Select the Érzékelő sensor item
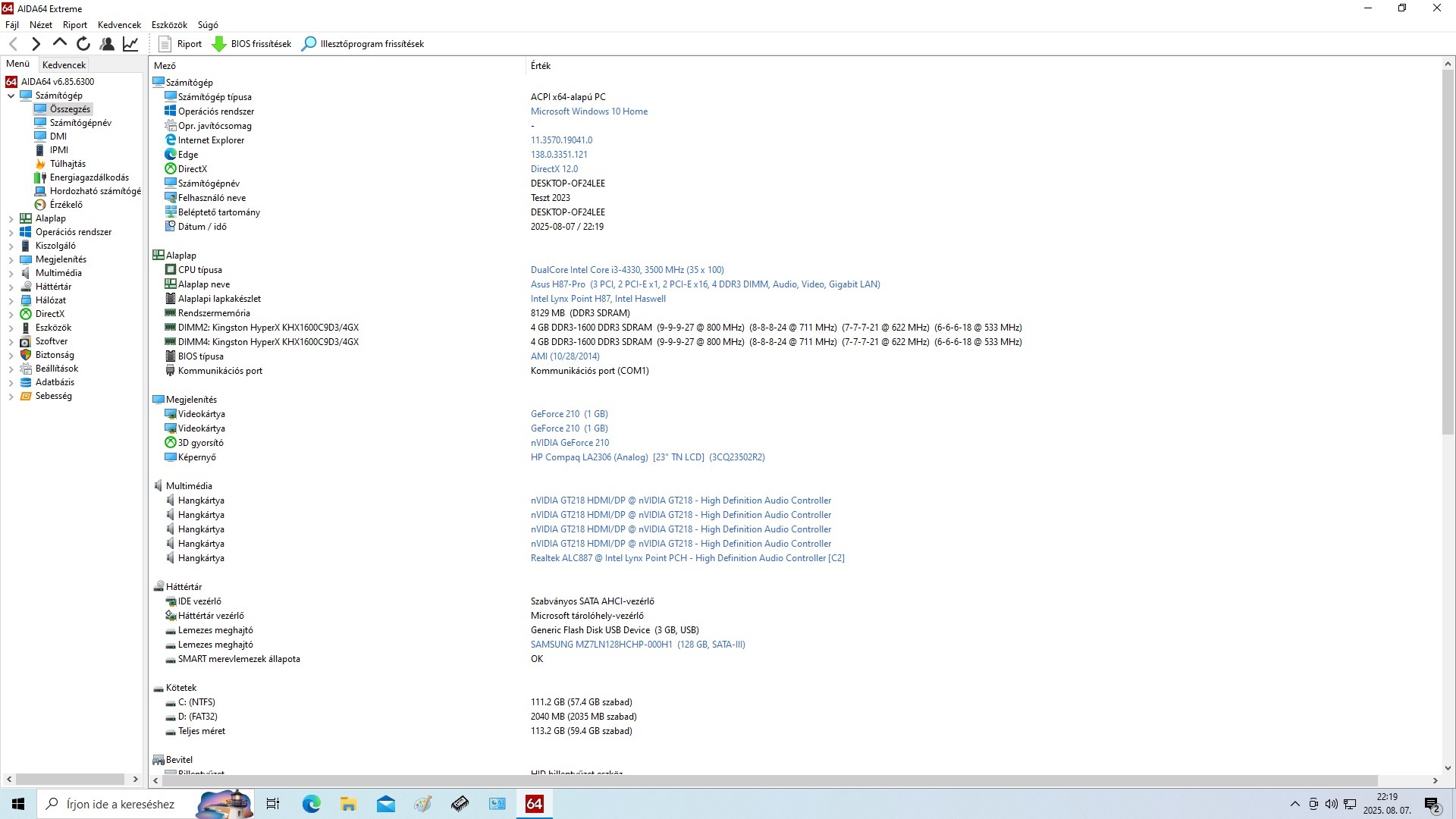This screenshot has height=819, width=1456. point(66,205)
